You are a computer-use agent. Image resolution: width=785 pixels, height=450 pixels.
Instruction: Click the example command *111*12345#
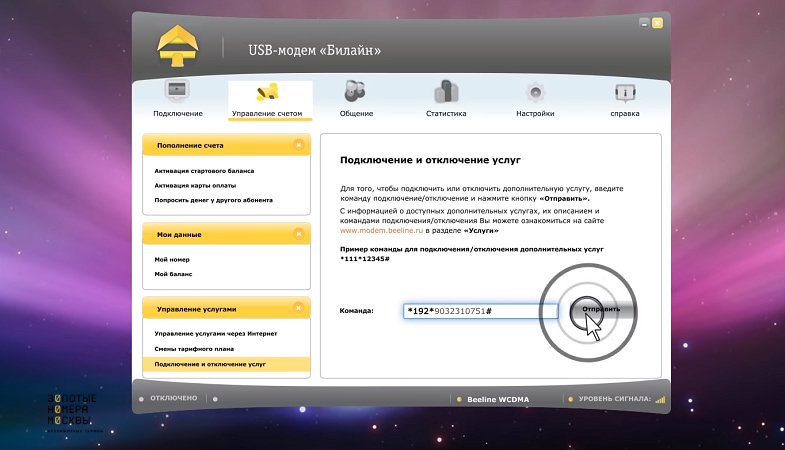coord(364,259)
